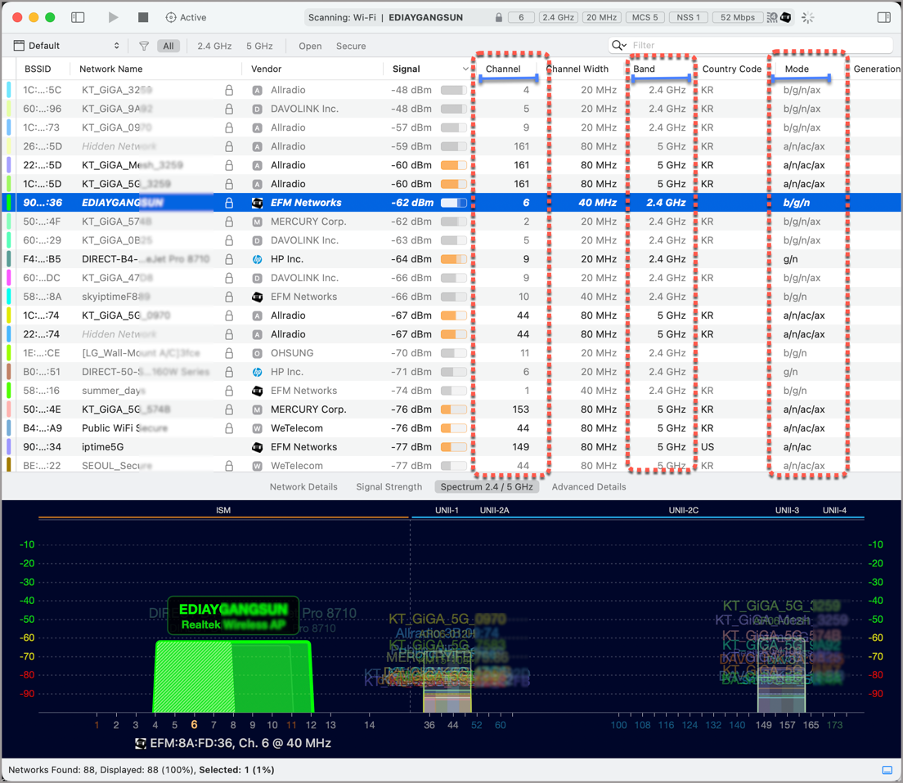Click the EFM vendor icon in scanning bar

pyautogui.click(x=785, y=17)
